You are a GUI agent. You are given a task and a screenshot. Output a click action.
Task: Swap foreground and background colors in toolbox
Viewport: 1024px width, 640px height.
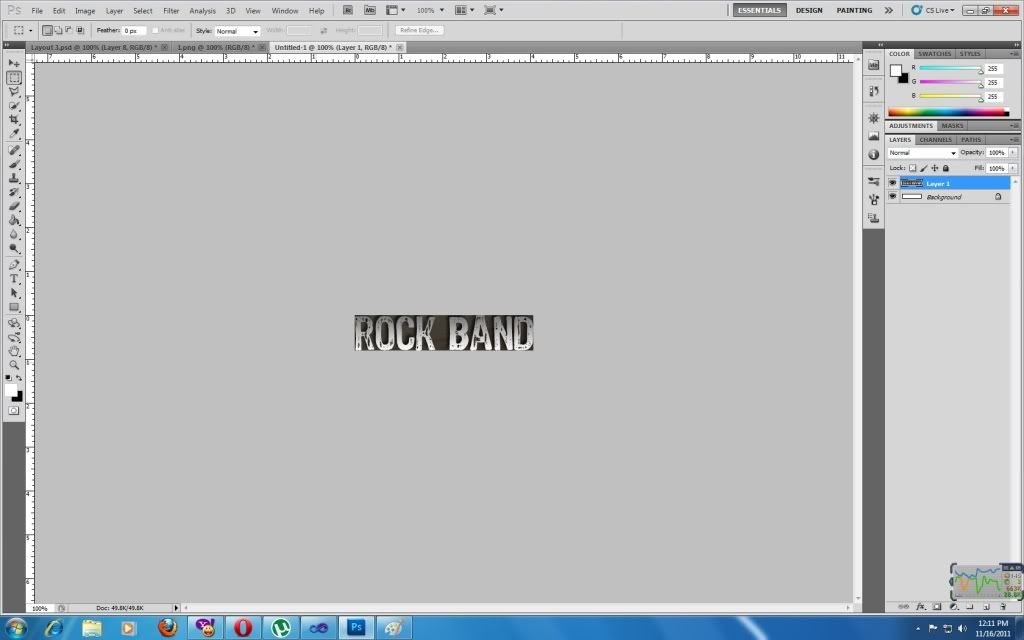coord(19,378)
